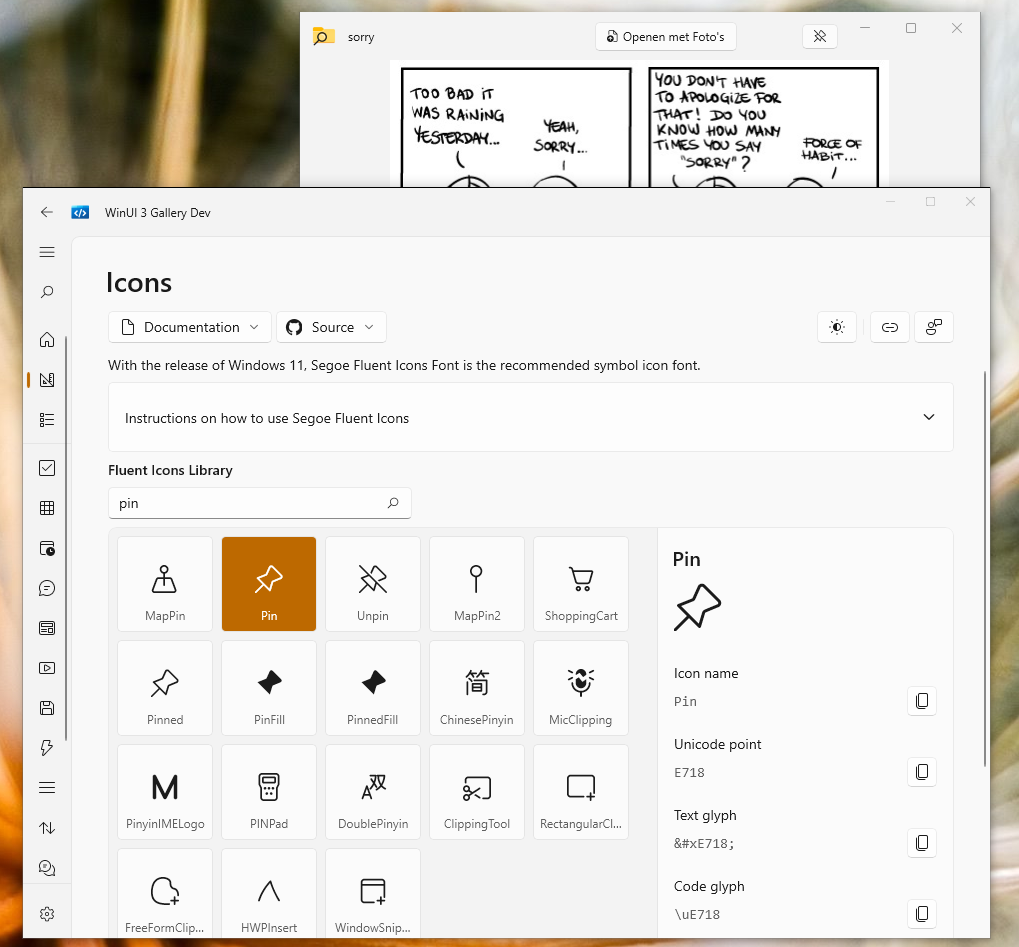Viewport: 1019px width, 947px height.
Task: Expand the Segoe Fluent Icons instructions section
Action: point(928,417)
